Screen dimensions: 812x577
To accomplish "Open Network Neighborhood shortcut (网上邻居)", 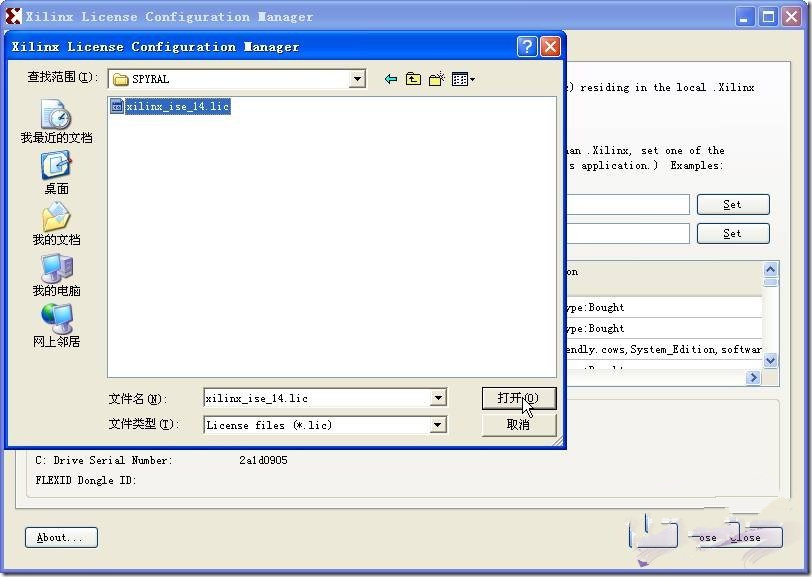I will (56, 326).
